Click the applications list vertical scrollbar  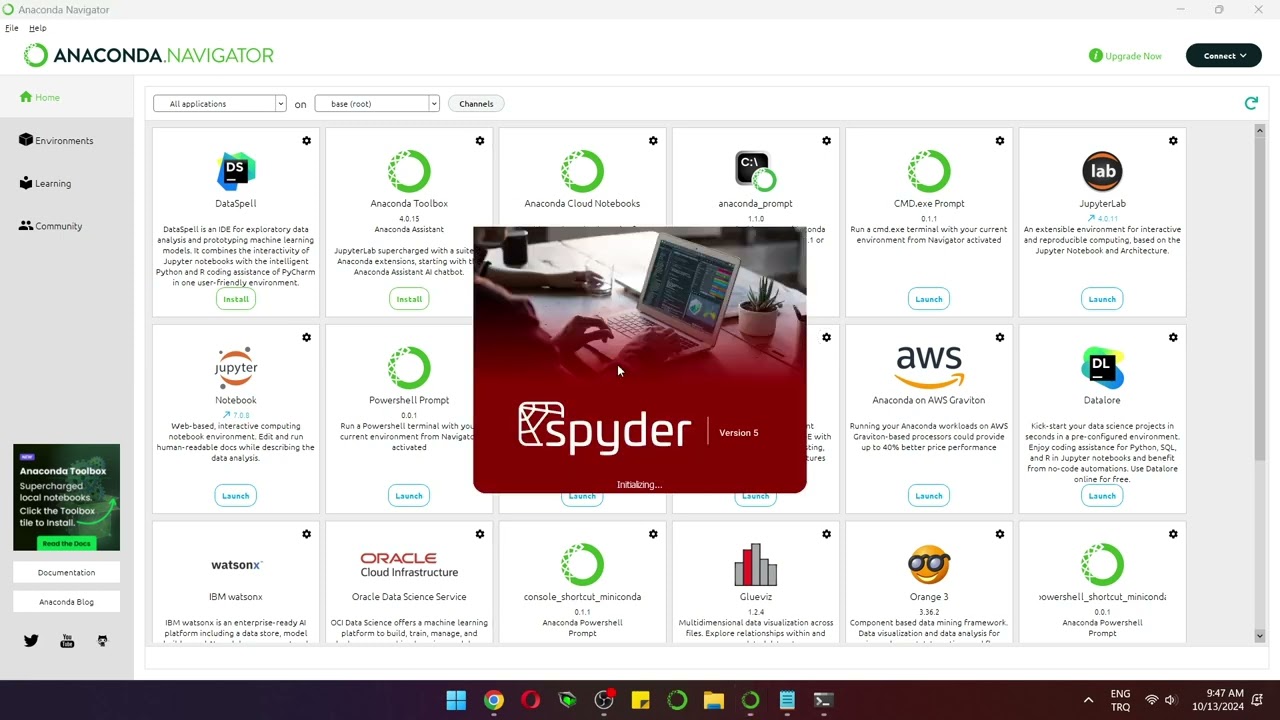(1259, 300)
